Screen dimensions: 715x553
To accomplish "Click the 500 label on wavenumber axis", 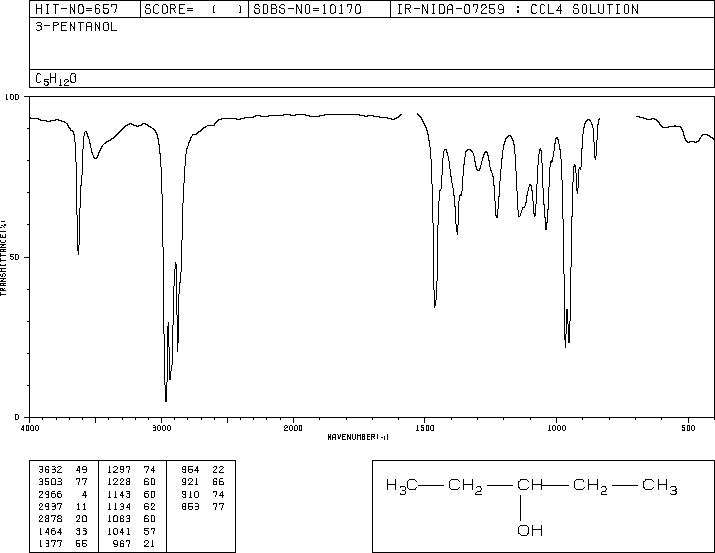I will [689, 428].
